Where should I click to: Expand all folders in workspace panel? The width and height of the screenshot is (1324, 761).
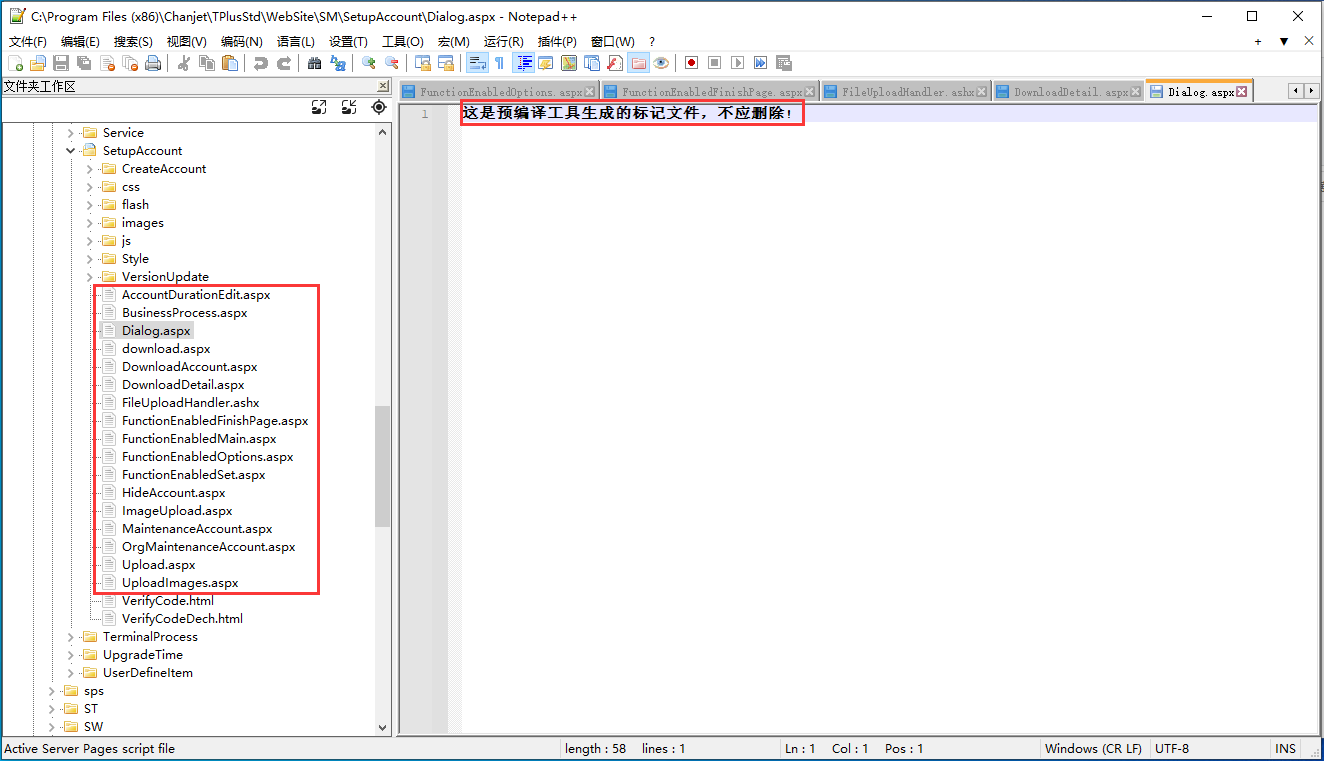coord(319,107)
